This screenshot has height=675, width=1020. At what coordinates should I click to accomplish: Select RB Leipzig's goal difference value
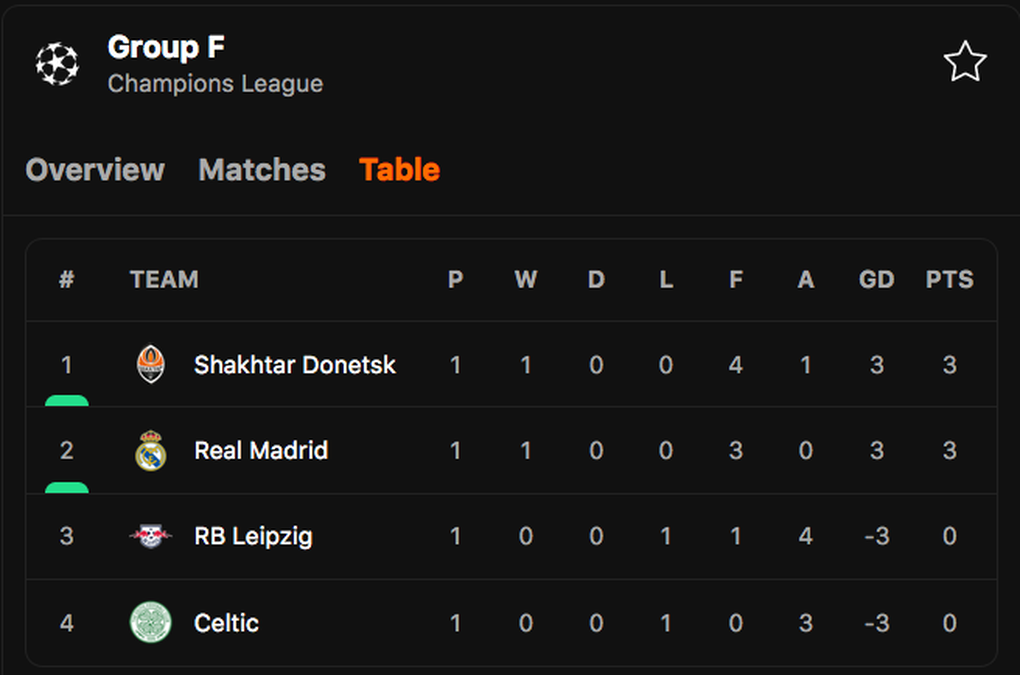pos(877,537)
